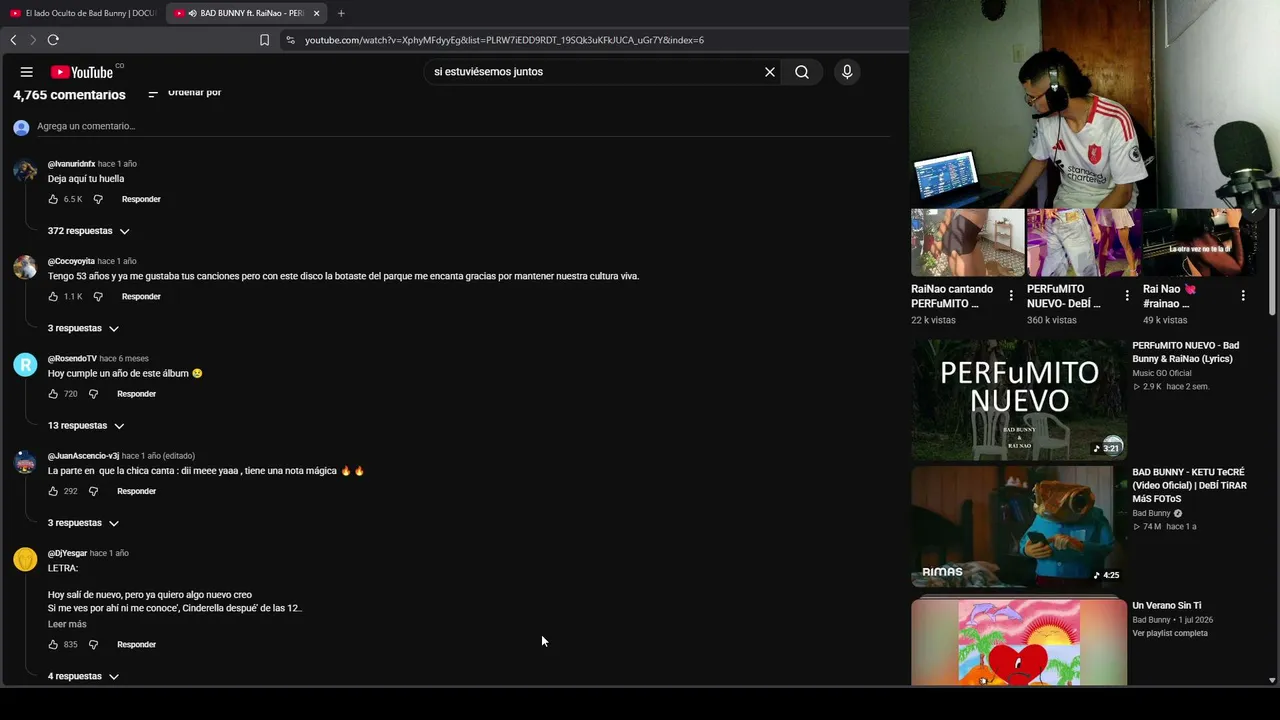
Task: Open @DjYesgar profile avatar
Action: coord(25,559)
